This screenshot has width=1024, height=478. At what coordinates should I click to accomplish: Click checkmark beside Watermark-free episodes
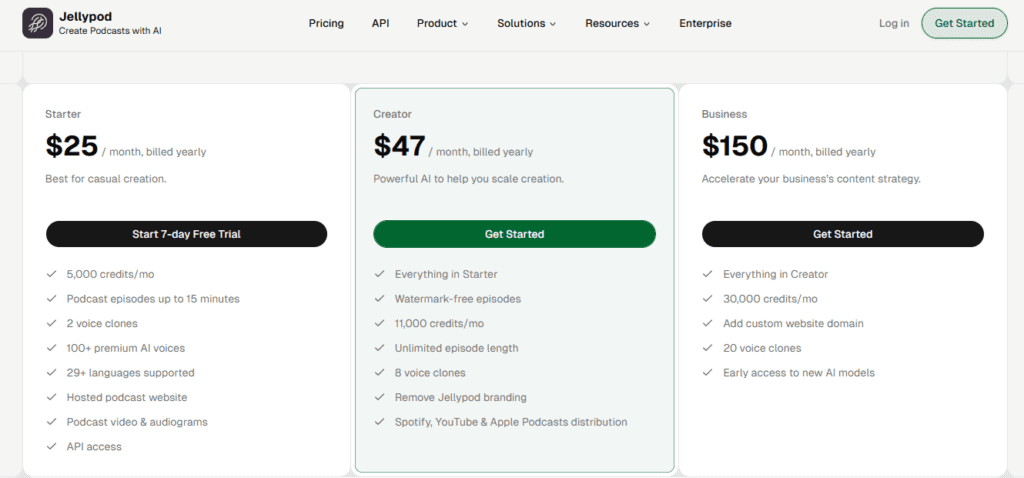coord(379,299)
